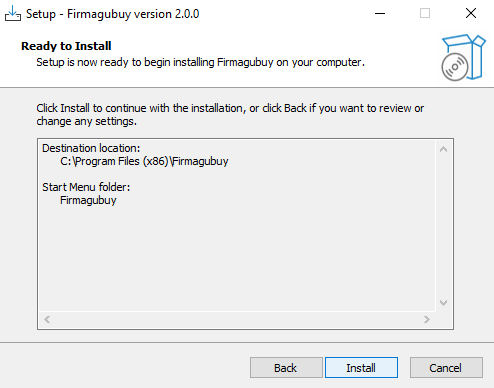Click the software box and disc wizard image
The width and height of the screenshot is (494, 388).
coord(463,57)
